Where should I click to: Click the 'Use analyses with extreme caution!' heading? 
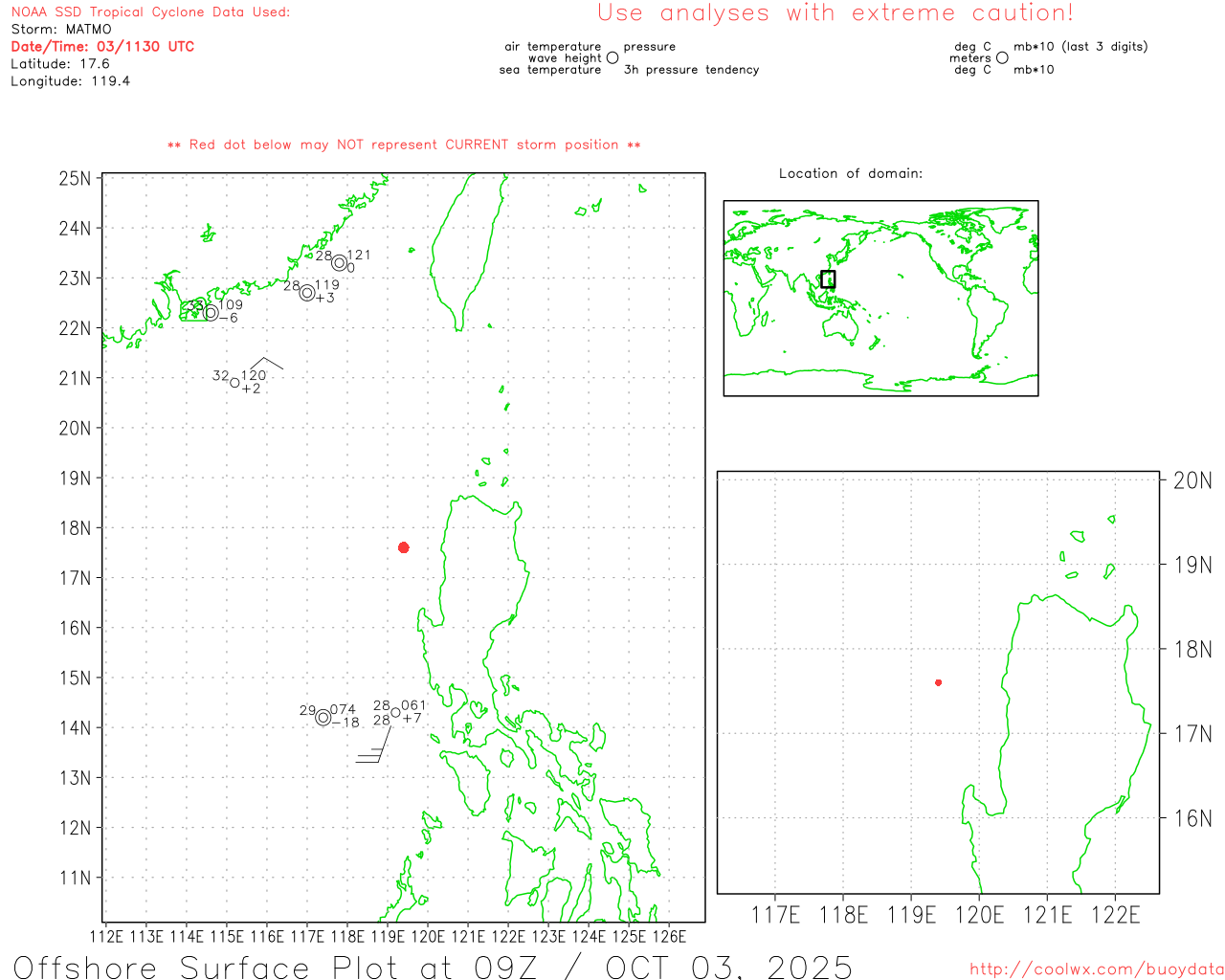pyautogui.click(x=835, y=13)
